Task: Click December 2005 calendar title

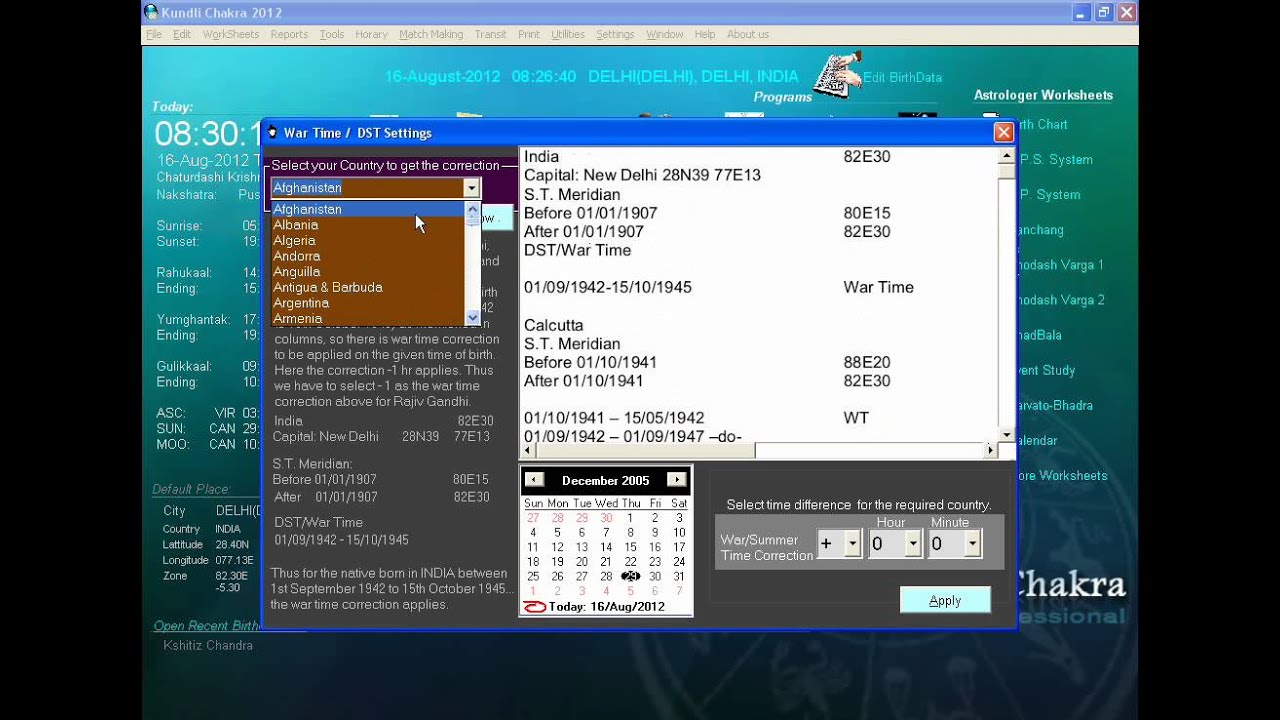Action: (605, 480)
